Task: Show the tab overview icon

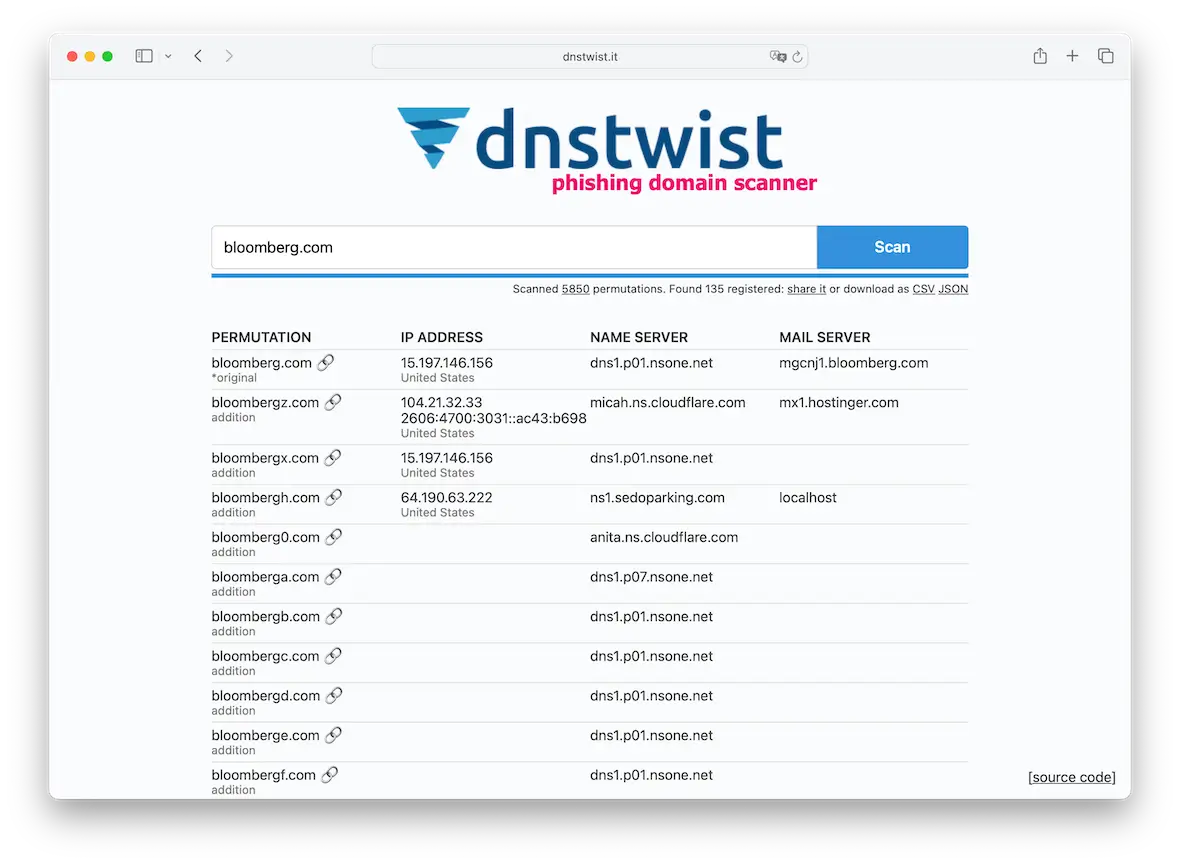Action: pyautogui.click(x=1105, y=56)
